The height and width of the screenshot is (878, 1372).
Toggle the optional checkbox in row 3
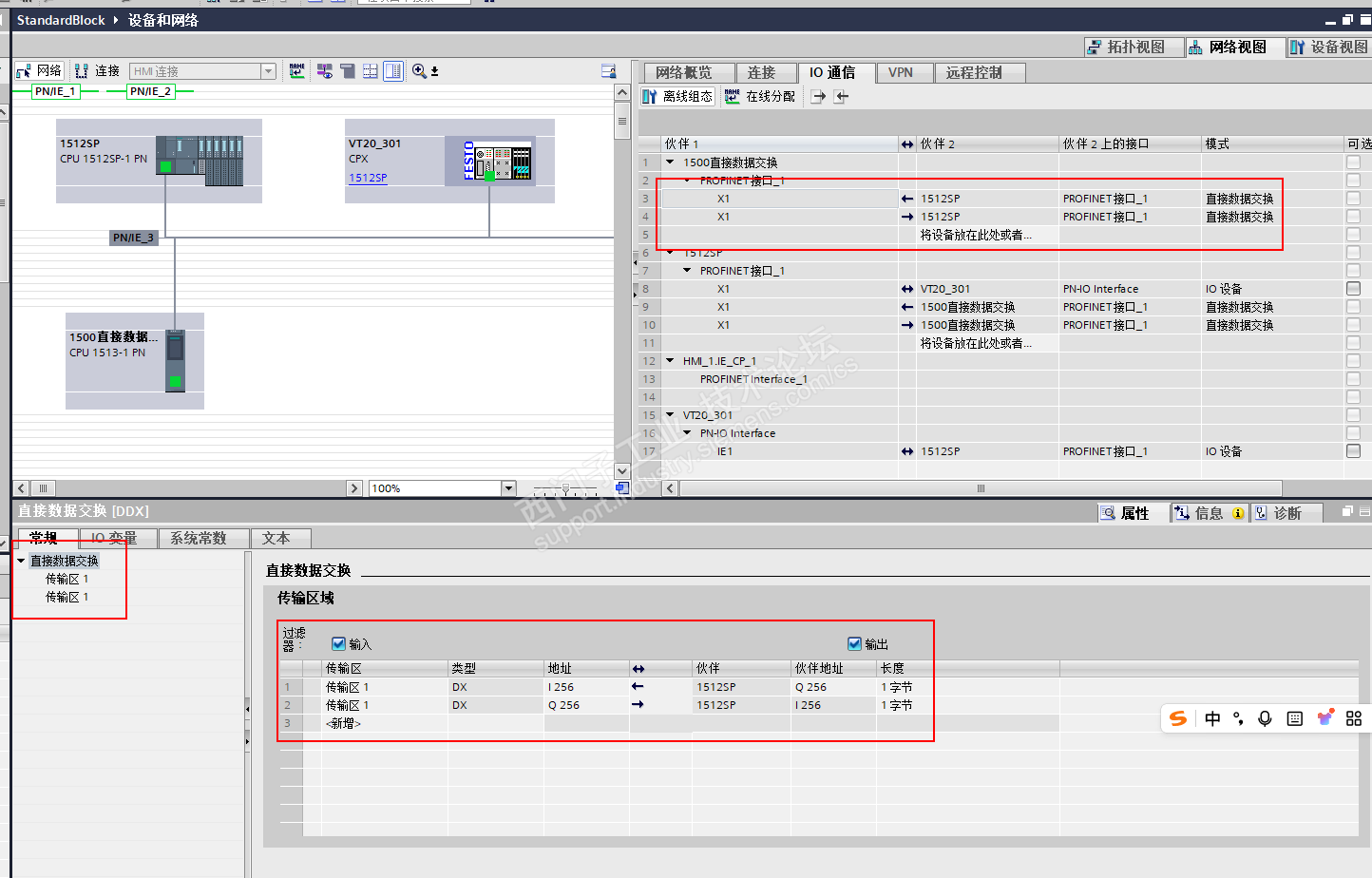point(1353,199)
